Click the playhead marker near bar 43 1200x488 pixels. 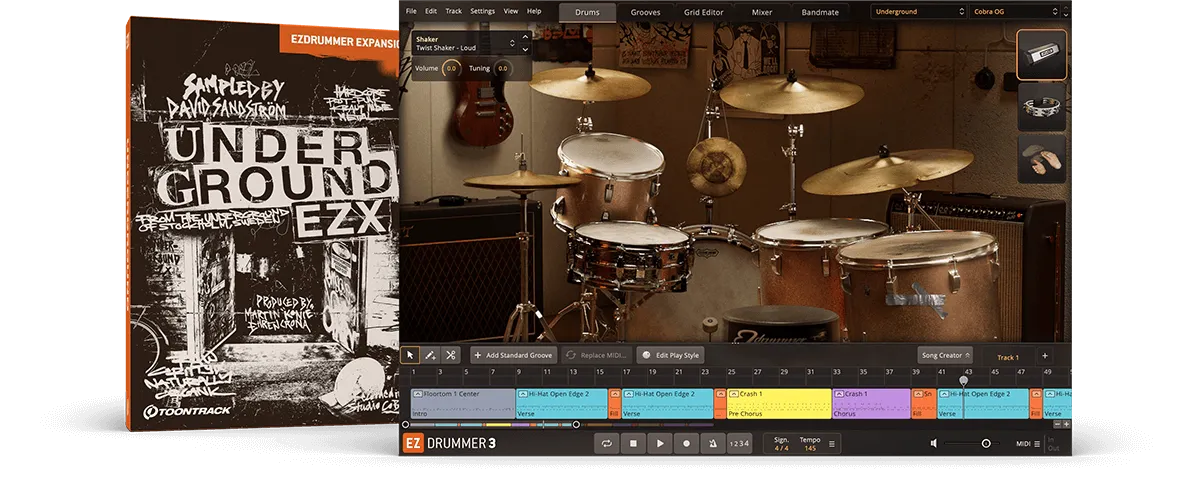(964, 380)
